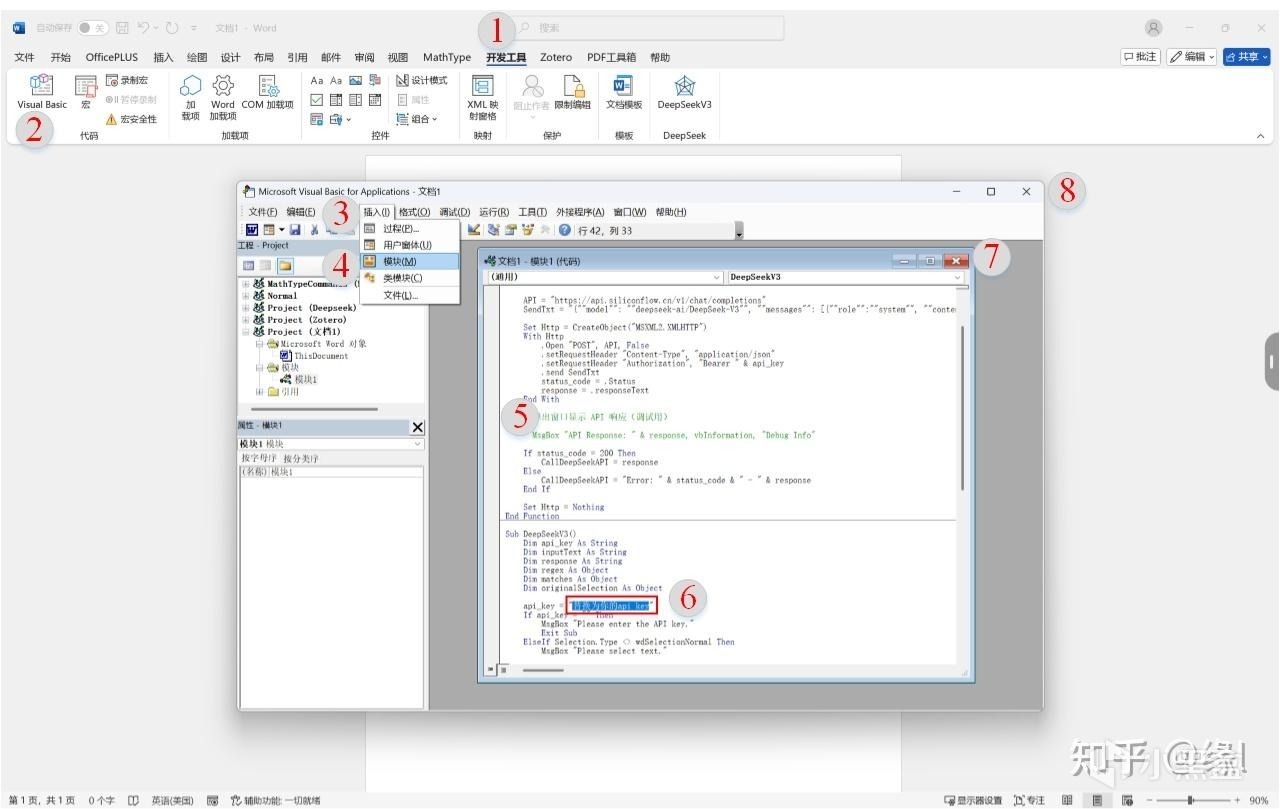Screen dimensions: 1280x809
Task: Click 录制宏 record macro
Action: 127,80
